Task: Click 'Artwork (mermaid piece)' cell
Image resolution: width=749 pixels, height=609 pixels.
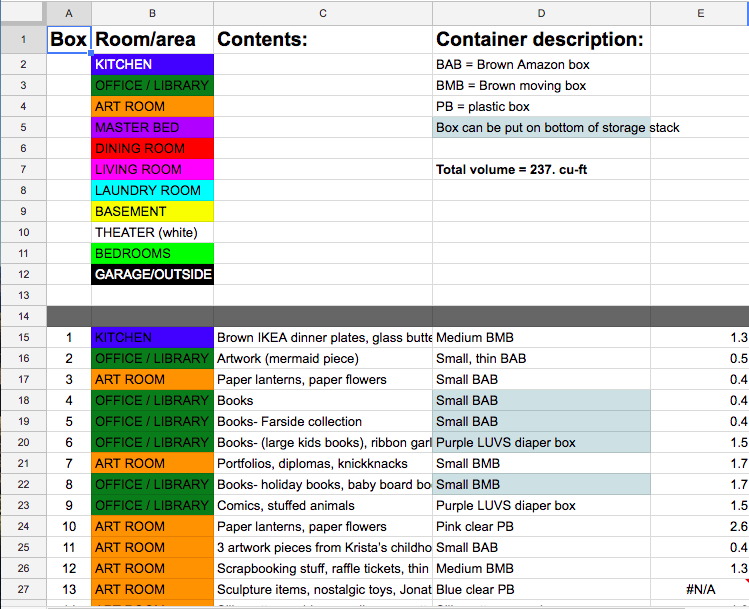Action: [x=323, y=359]
